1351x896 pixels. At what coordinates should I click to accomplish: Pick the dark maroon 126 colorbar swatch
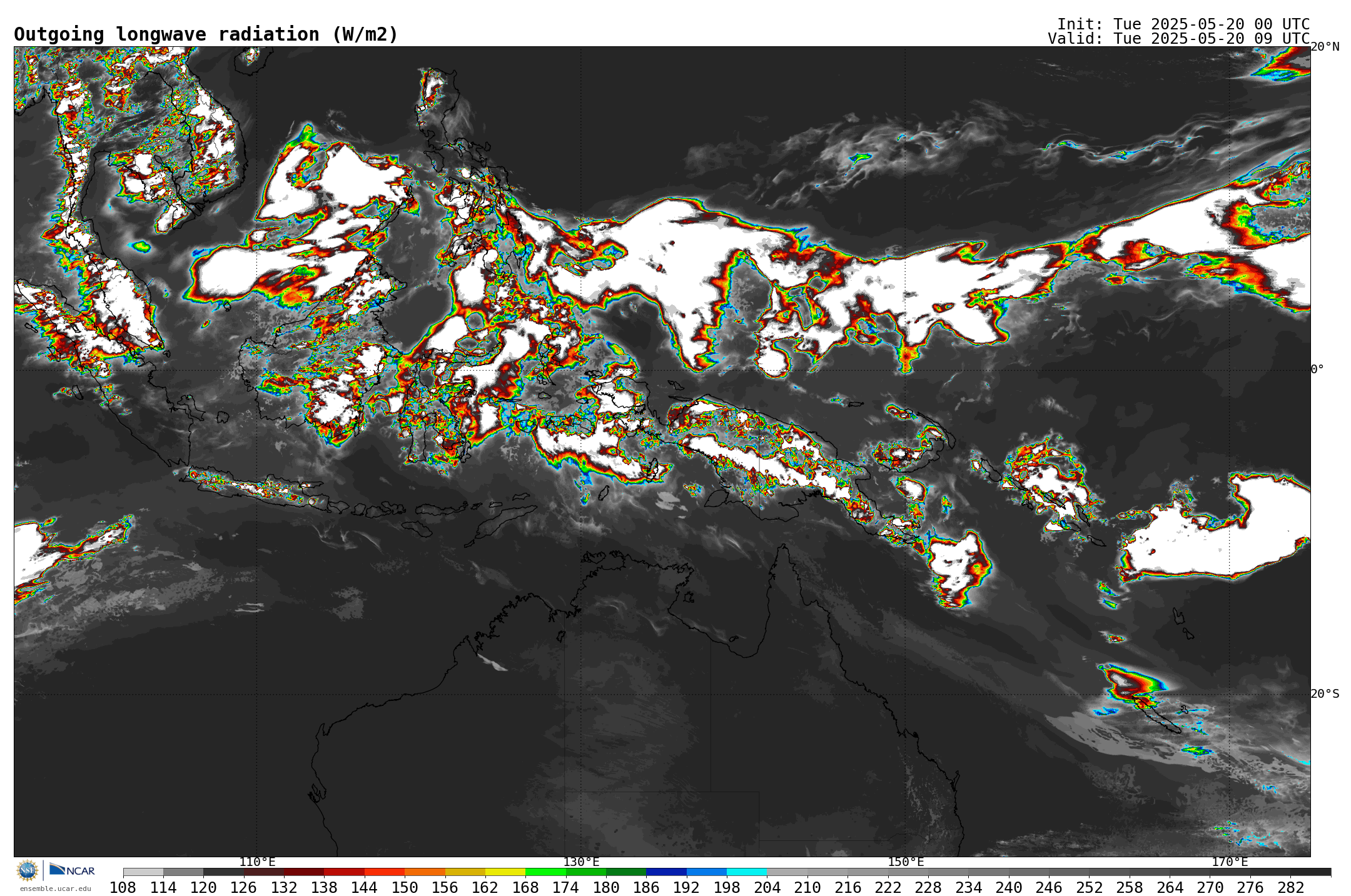(263, 872)
